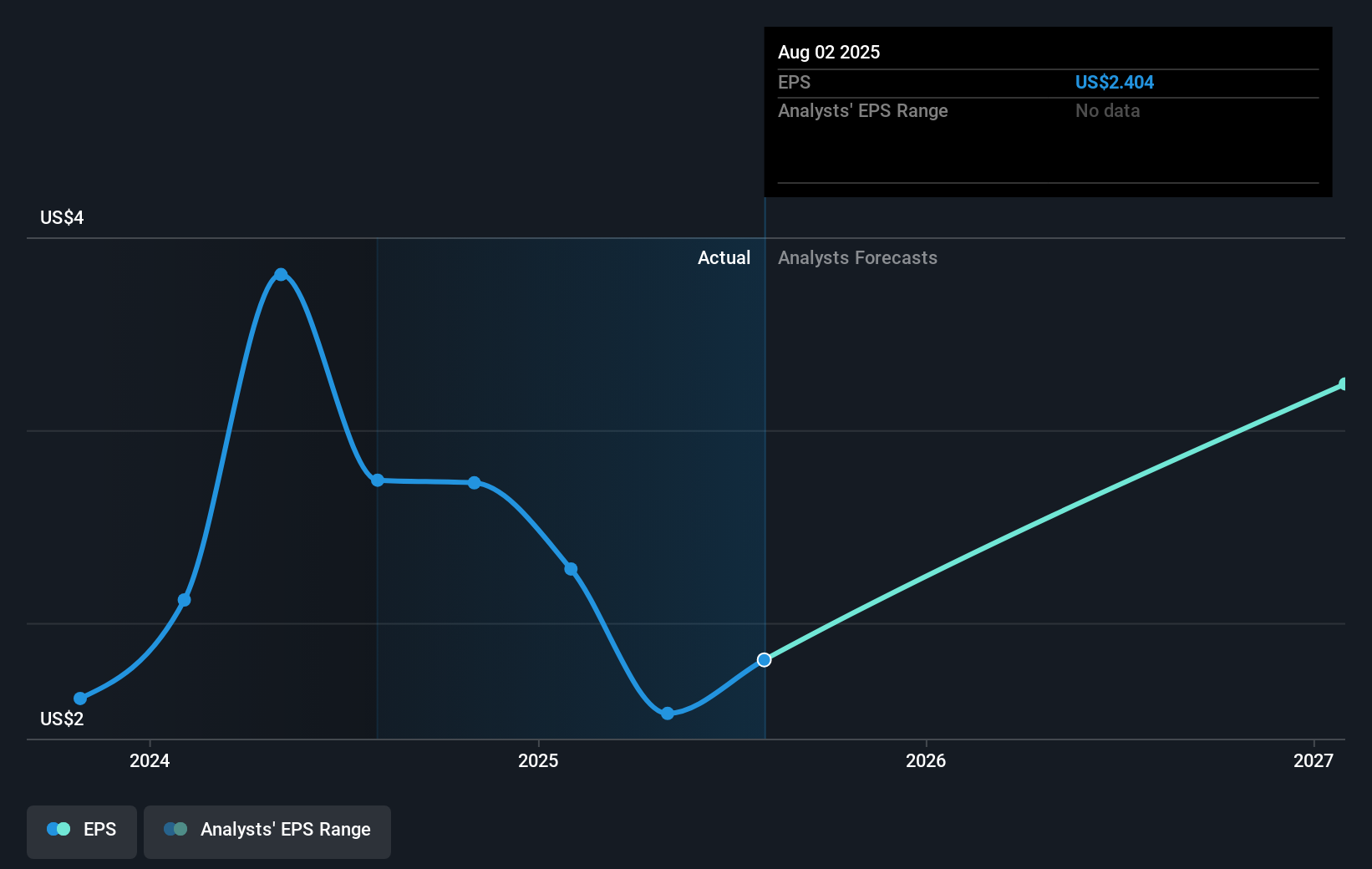The width and height of the screenshot is (1372, 869).
Task: Select the lowest EPS data point near US$2
Action: (667, 713)
